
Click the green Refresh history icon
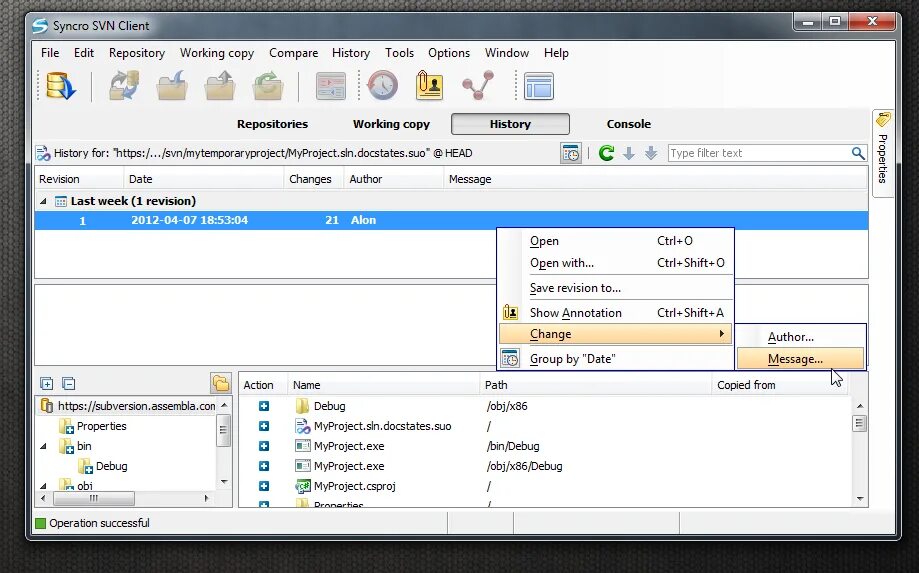click(x=606, y=154)
